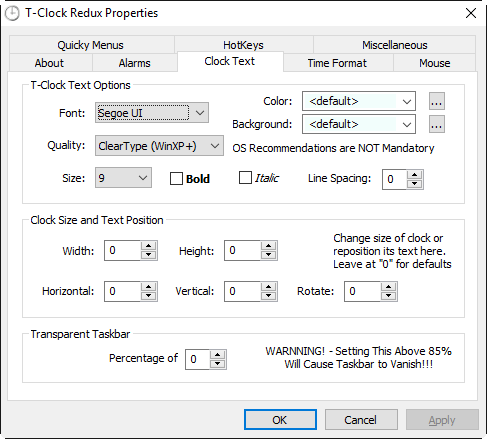The width and height of the screenshot is (487, 439).
Task: Select the Time Format tab
Action: (338, 63)
